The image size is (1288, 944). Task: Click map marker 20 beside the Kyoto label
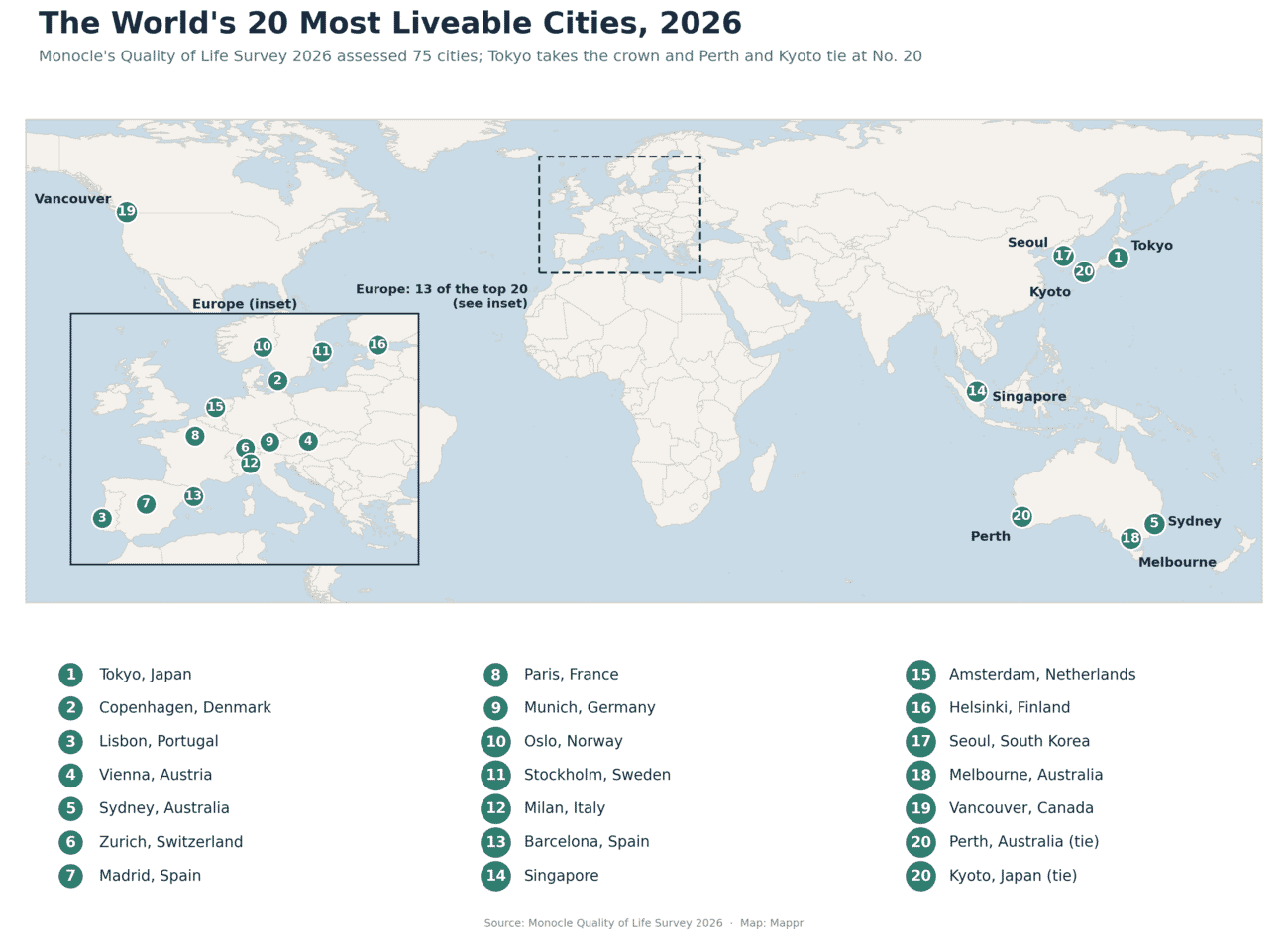click(x=1084, y=271)
